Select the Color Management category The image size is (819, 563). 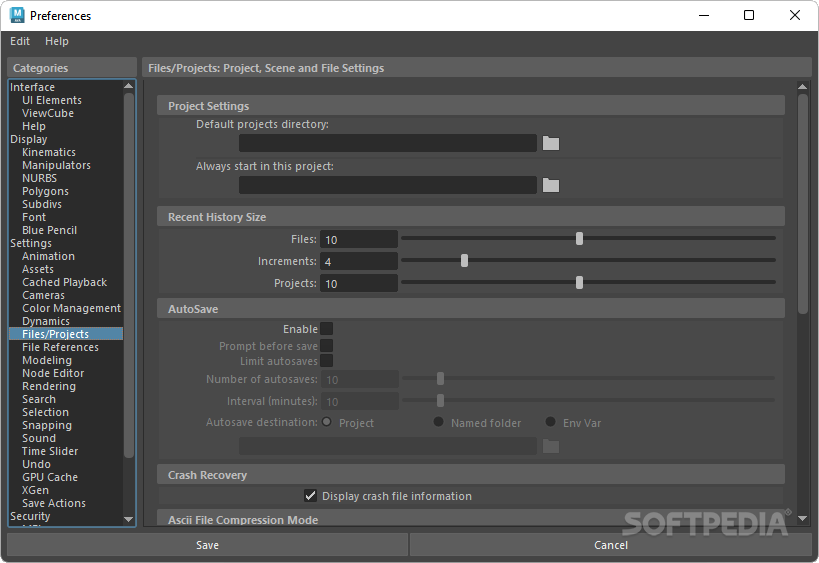tap(72, 309)
